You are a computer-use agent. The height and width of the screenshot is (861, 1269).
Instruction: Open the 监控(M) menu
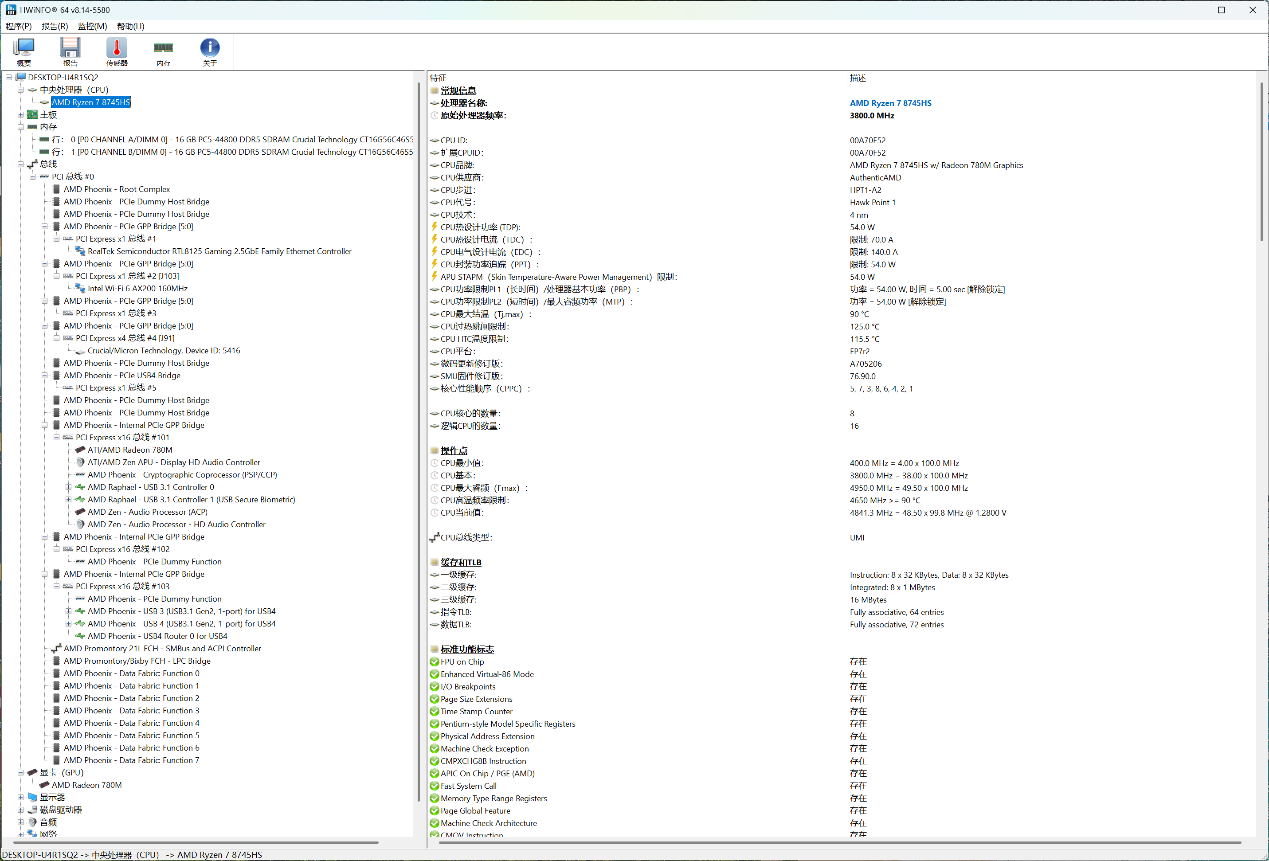[92, 26]
